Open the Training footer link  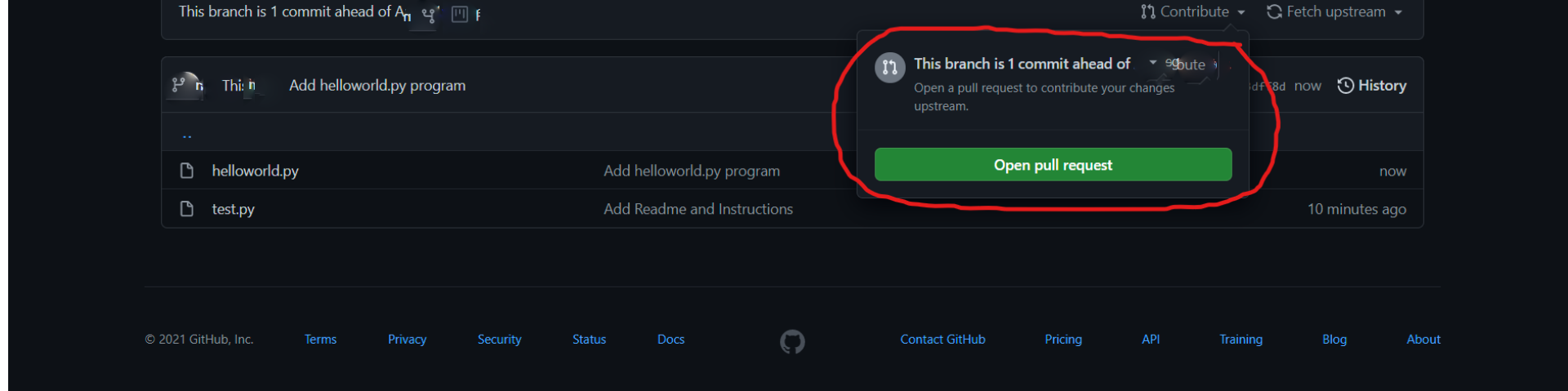click(x=1241, y=340)
